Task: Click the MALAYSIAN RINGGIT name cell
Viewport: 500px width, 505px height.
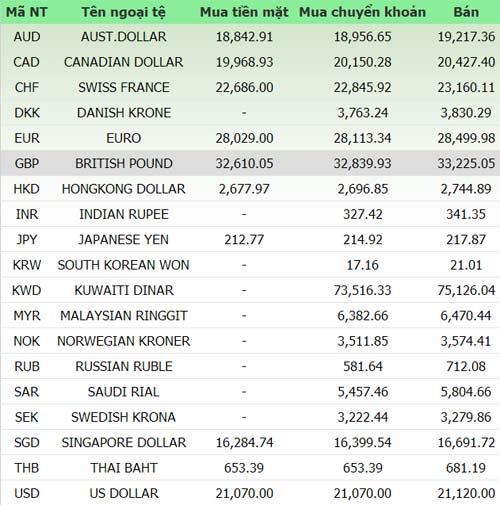Action: pos(123,316)
